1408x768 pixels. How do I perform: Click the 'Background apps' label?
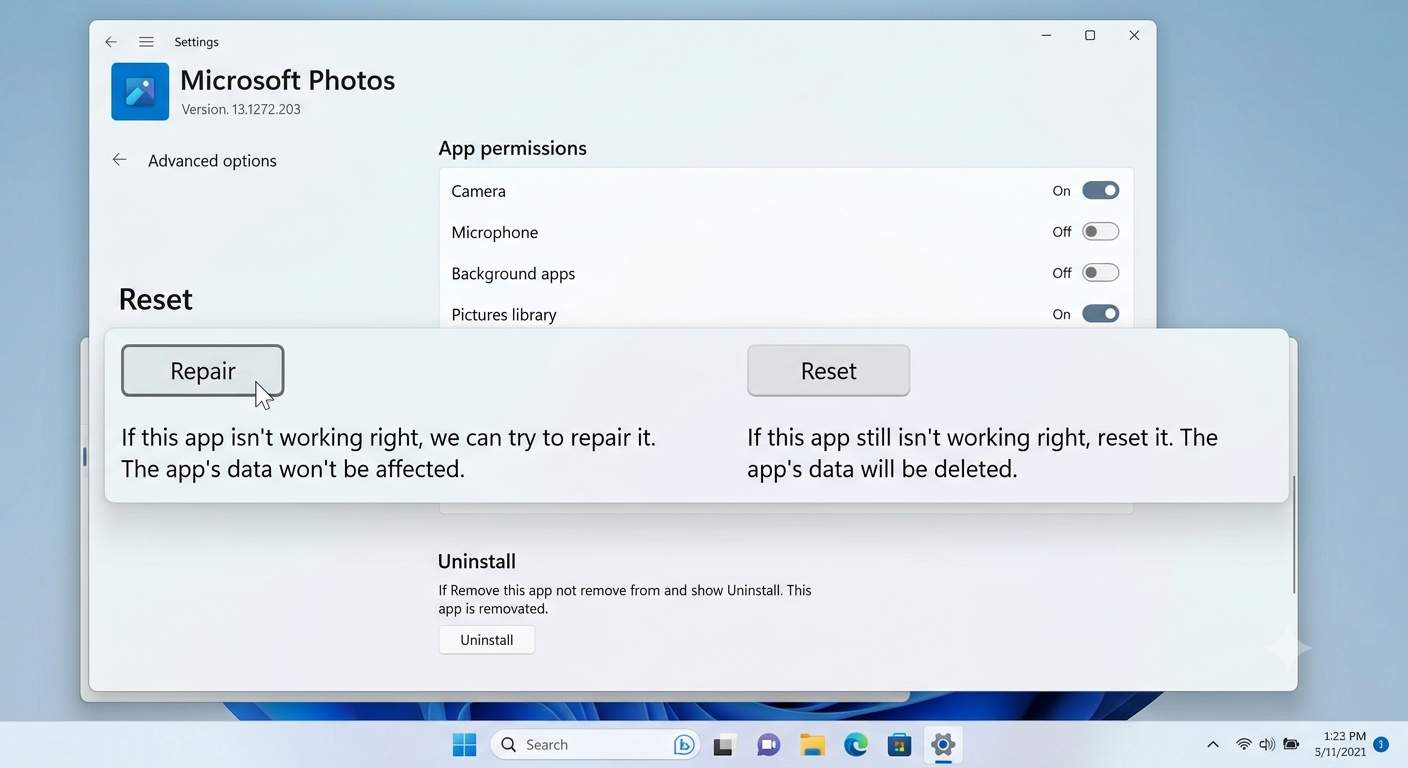513,273
